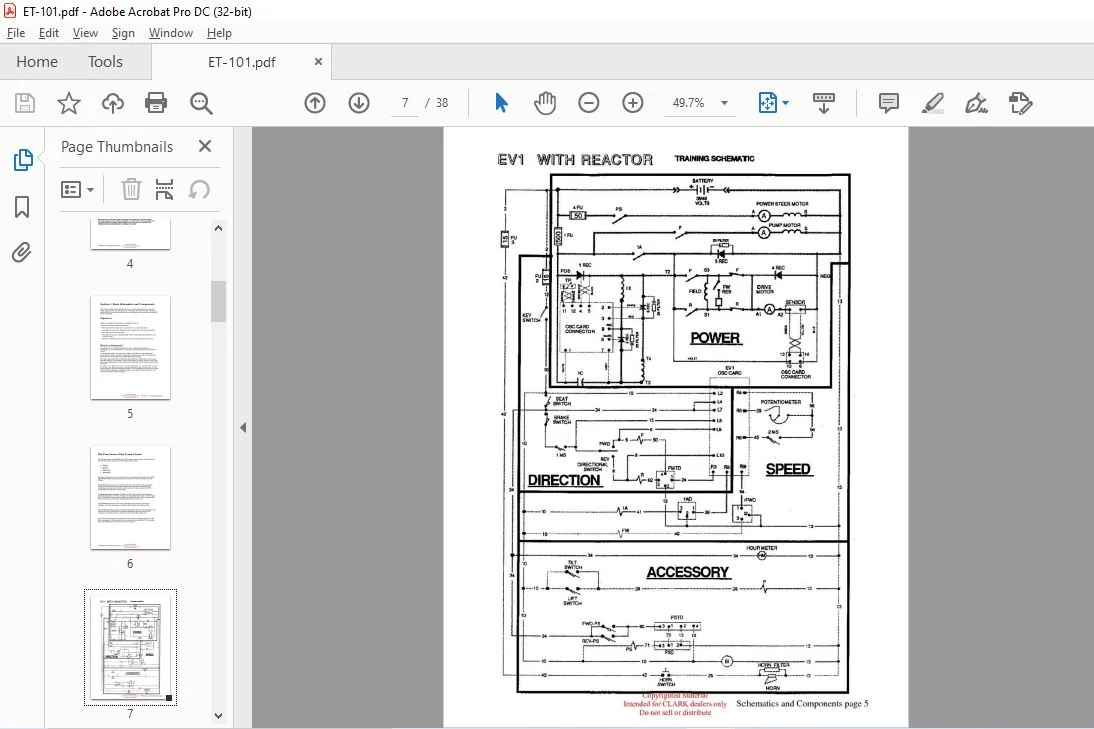Open the thumbnails options menu dropdown
Image resolution: width=1094 pixels, height=729 pixels.
pyautogui.click(x=77, y=189)
